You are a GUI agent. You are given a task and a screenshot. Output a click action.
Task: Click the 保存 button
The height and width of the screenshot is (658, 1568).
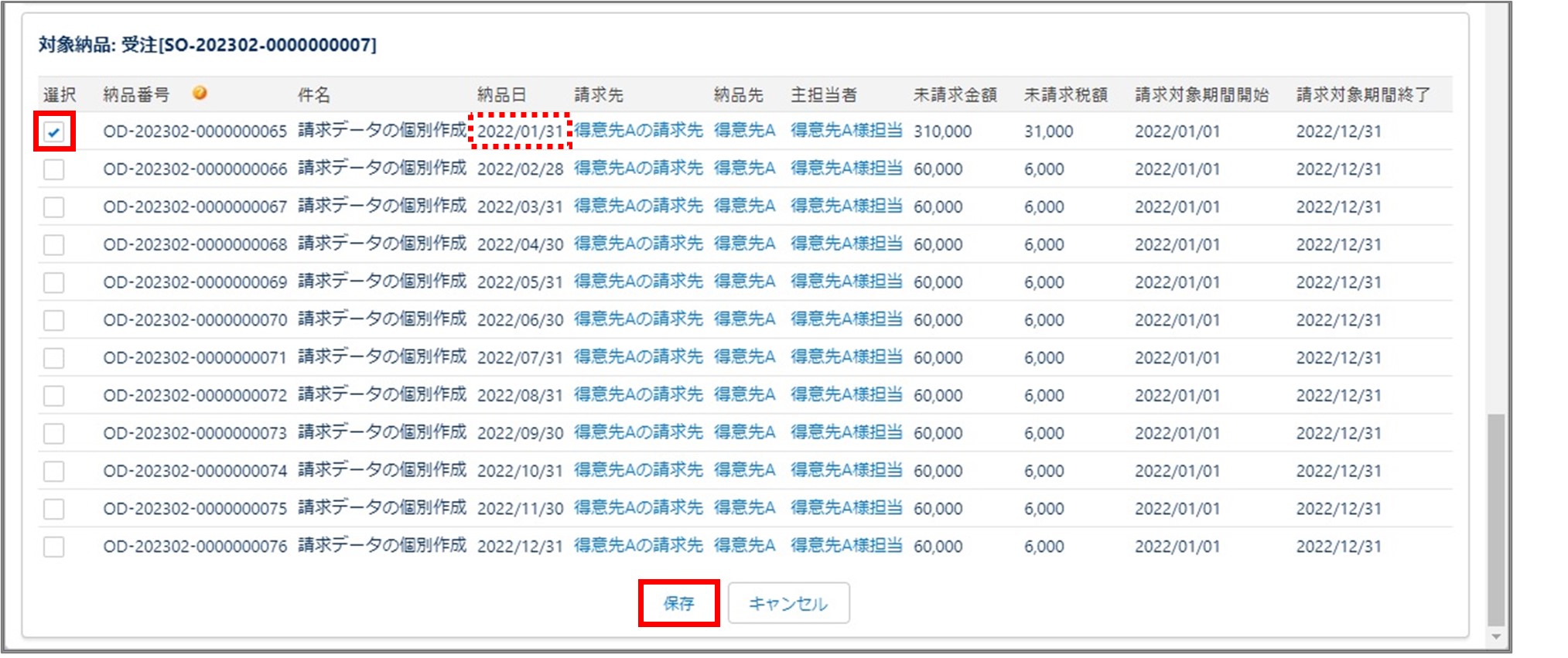[679, 603]
